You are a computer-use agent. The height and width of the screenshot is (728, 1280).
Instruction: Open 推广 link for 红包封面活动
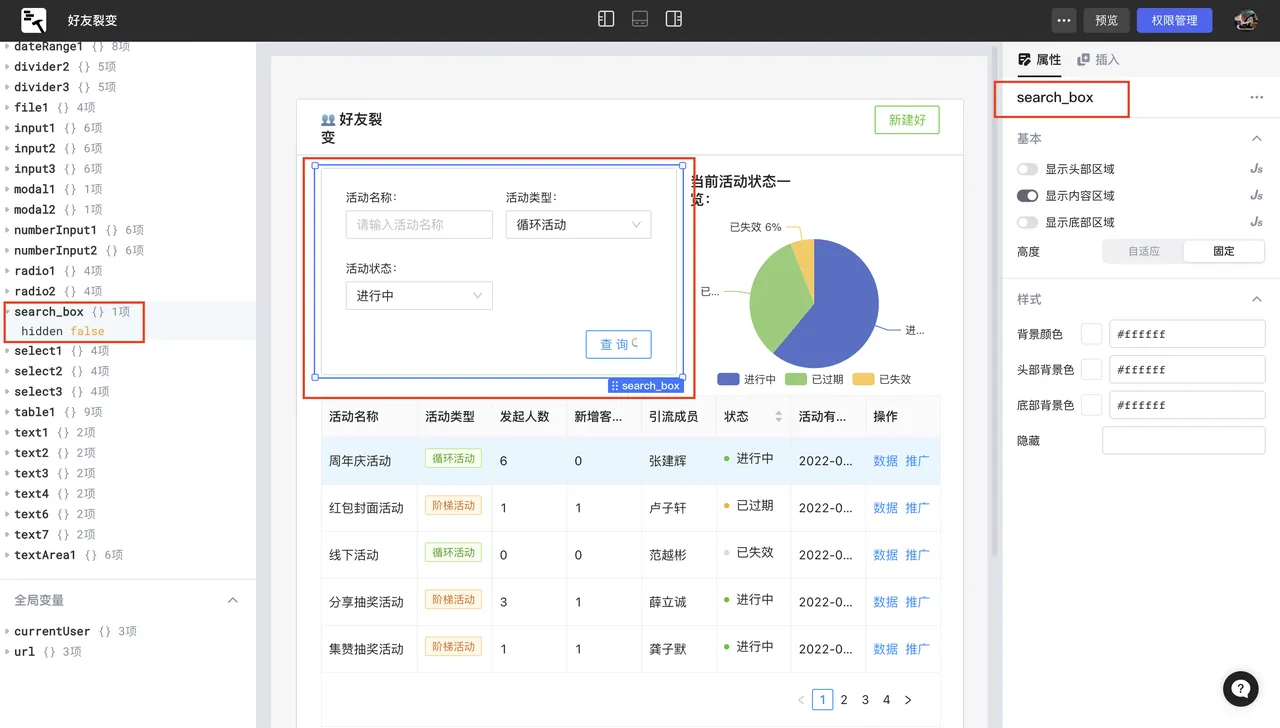click(x=917, y=508)
